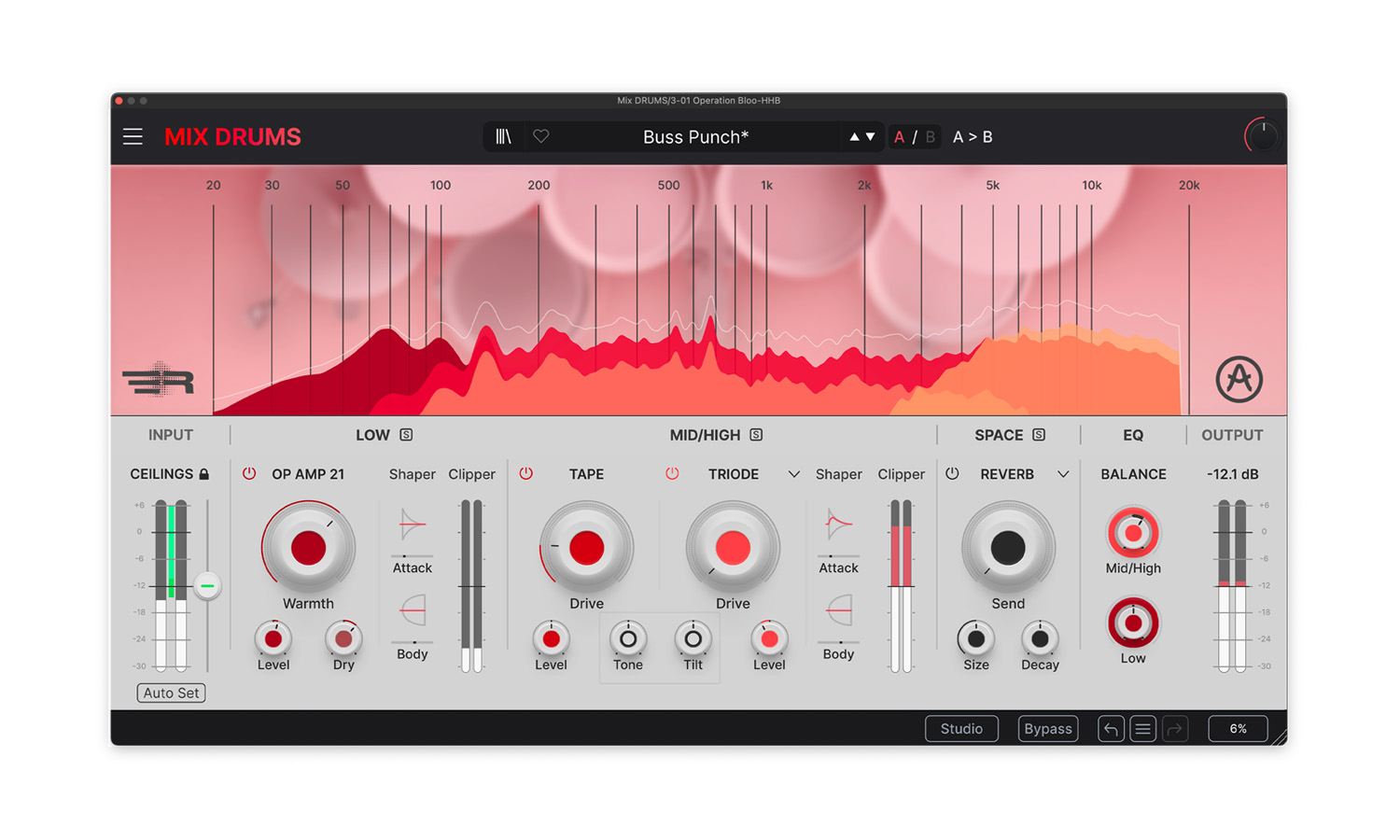Click the TRIODE Drive knob
The width and height of the screenshot is (1400, 840).
(x=733, y=548)
